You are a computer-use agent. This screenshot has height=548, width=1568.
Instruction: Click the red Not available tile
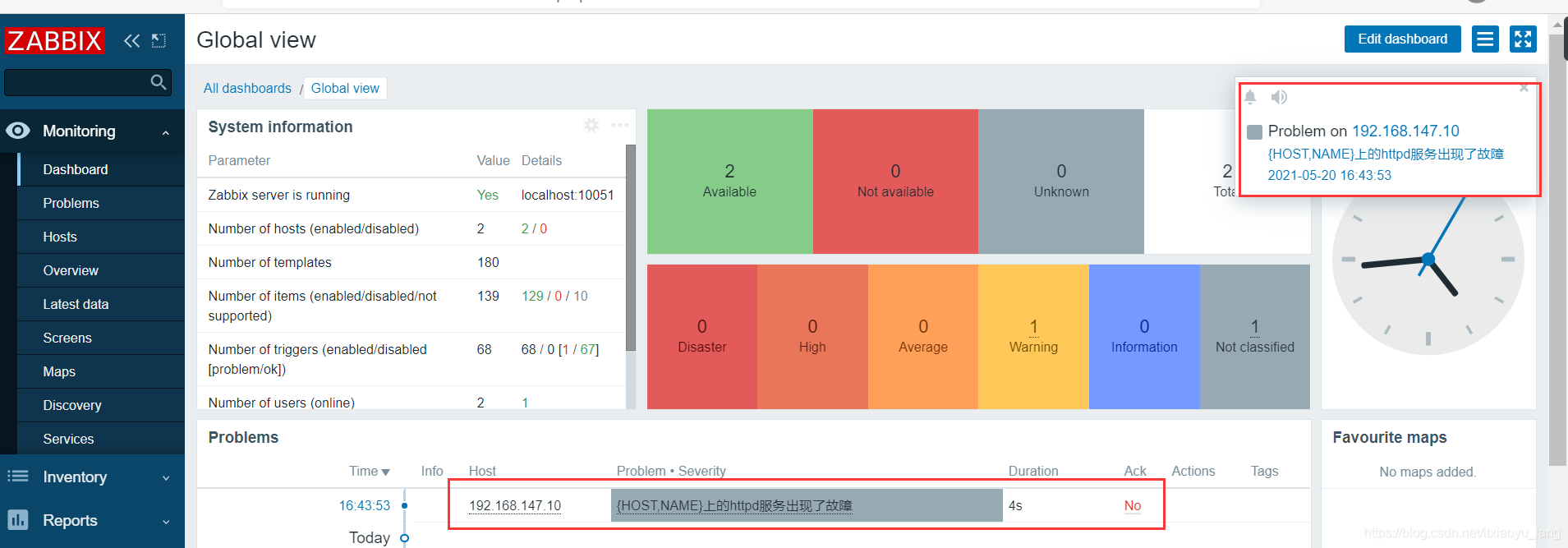click(x=895, y=182)
